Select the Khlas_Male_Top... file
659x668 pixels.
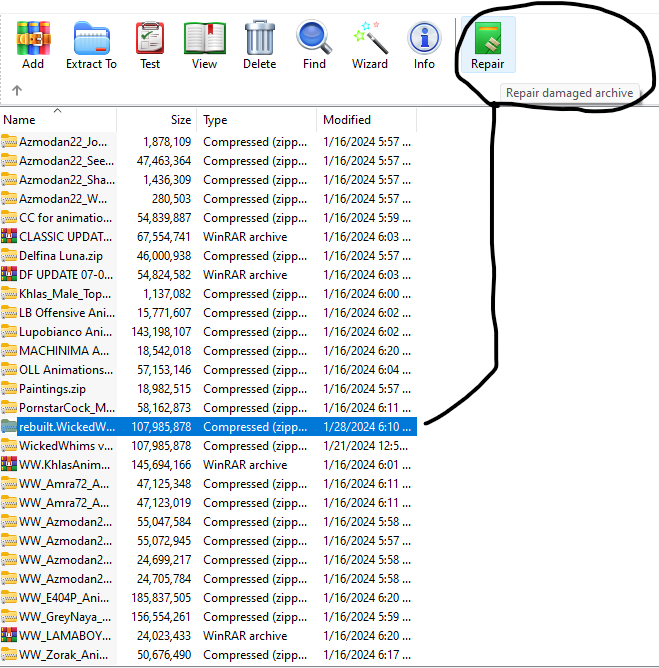click(208, 294)
